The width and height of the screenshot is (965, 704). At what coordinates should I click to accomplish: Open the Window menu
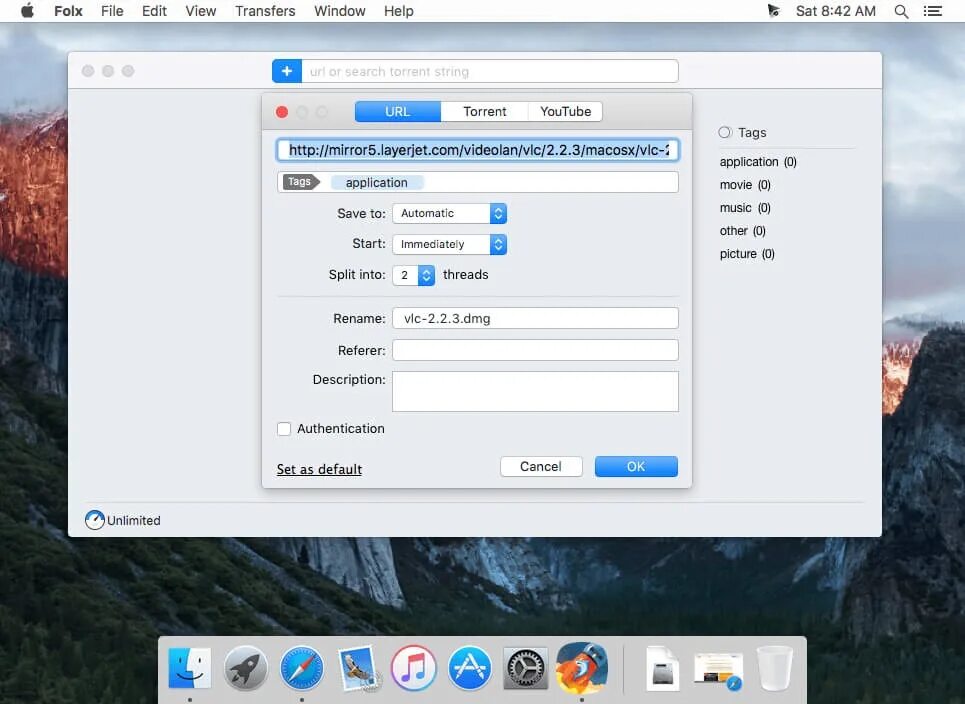pyautogui.click(x=340, y=11)
